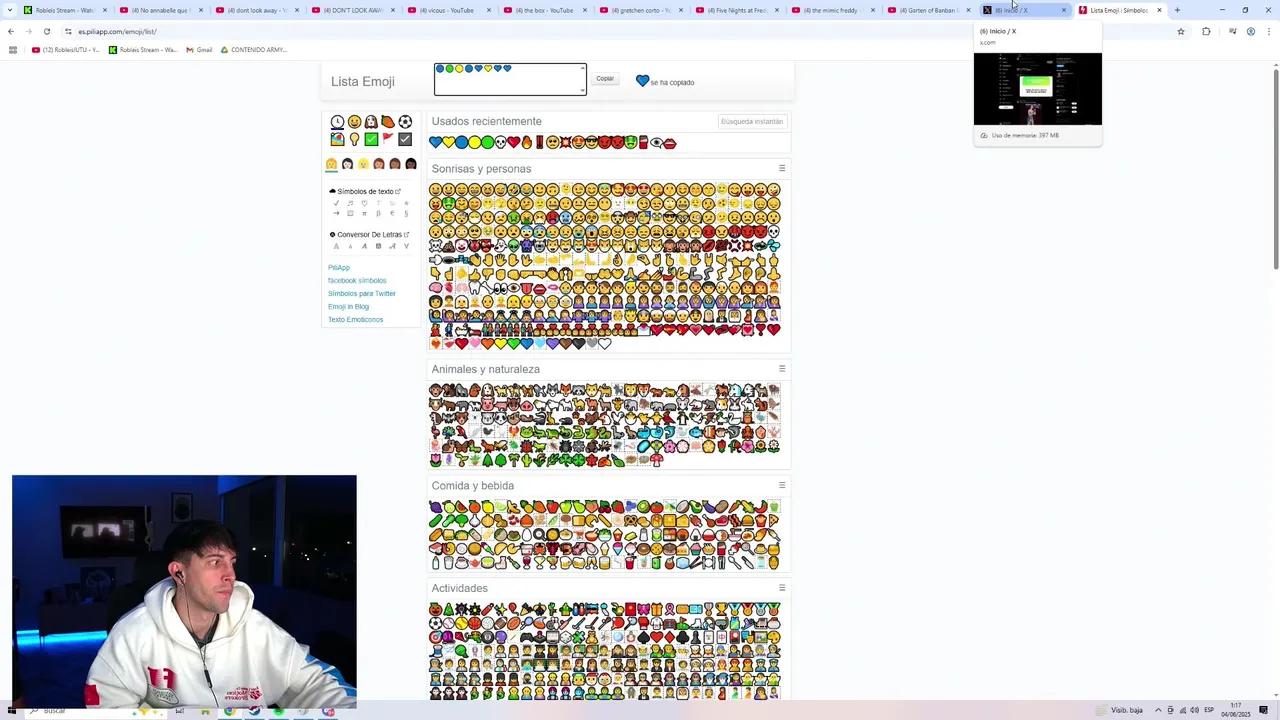Click the sunglasses face in recently used
The height and width of the screenshot is (720, 1280).
click(x=592, y=143)
